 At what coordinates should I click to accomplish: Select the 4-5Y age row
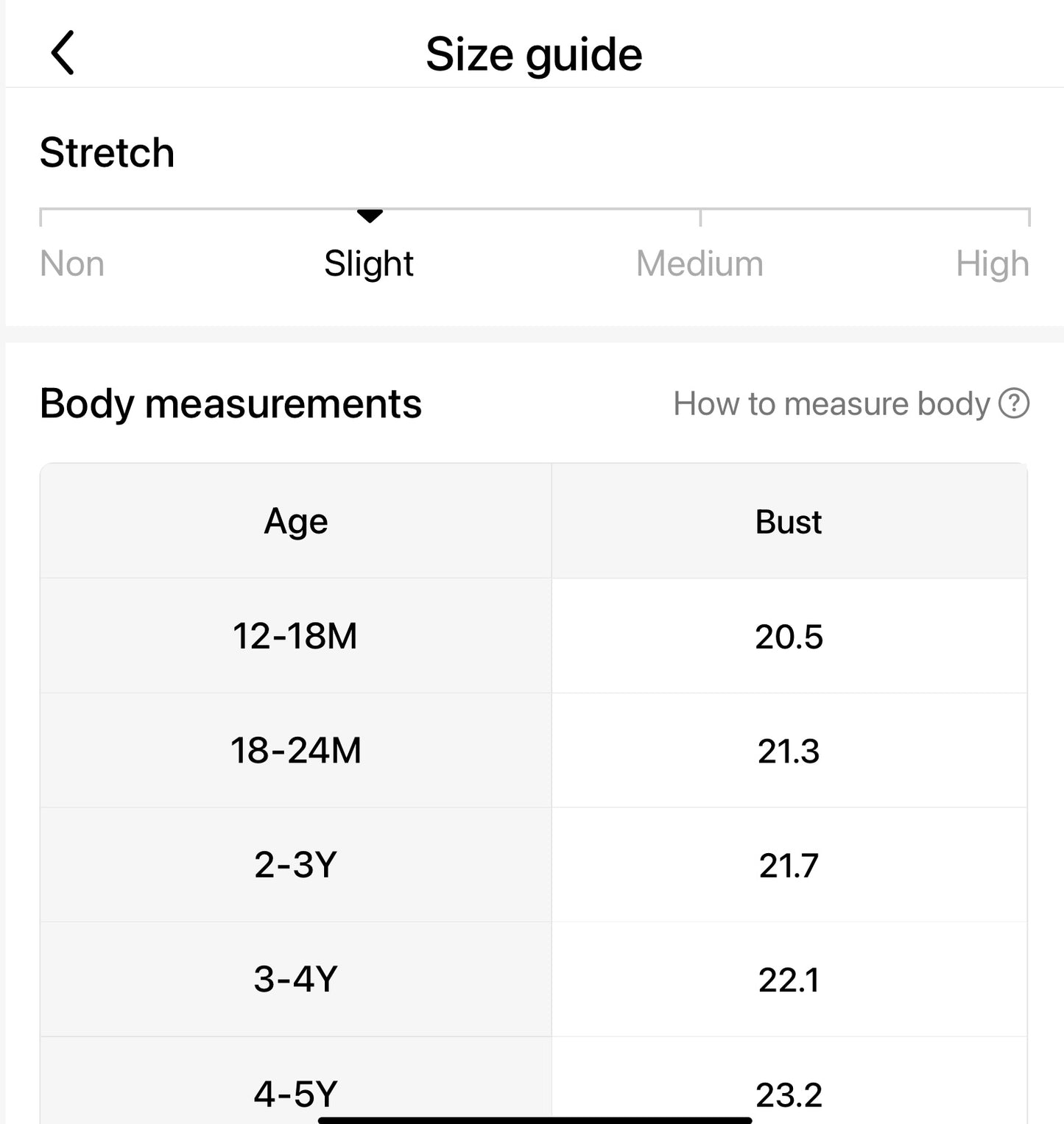(x=295, y=1094)
